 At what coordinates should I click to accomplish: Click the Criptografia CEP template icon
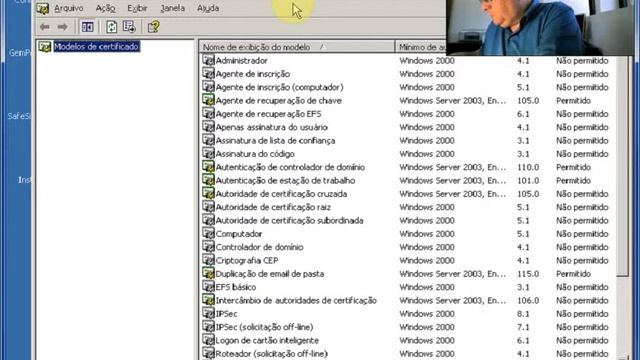(208, 260)
